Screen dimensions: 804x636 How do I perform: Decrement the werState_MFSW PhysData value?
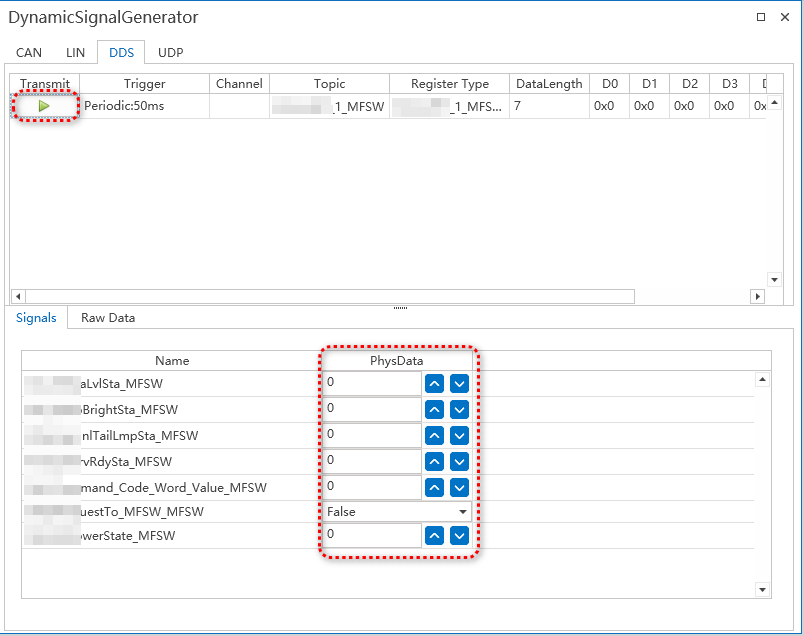coord(459,534)
